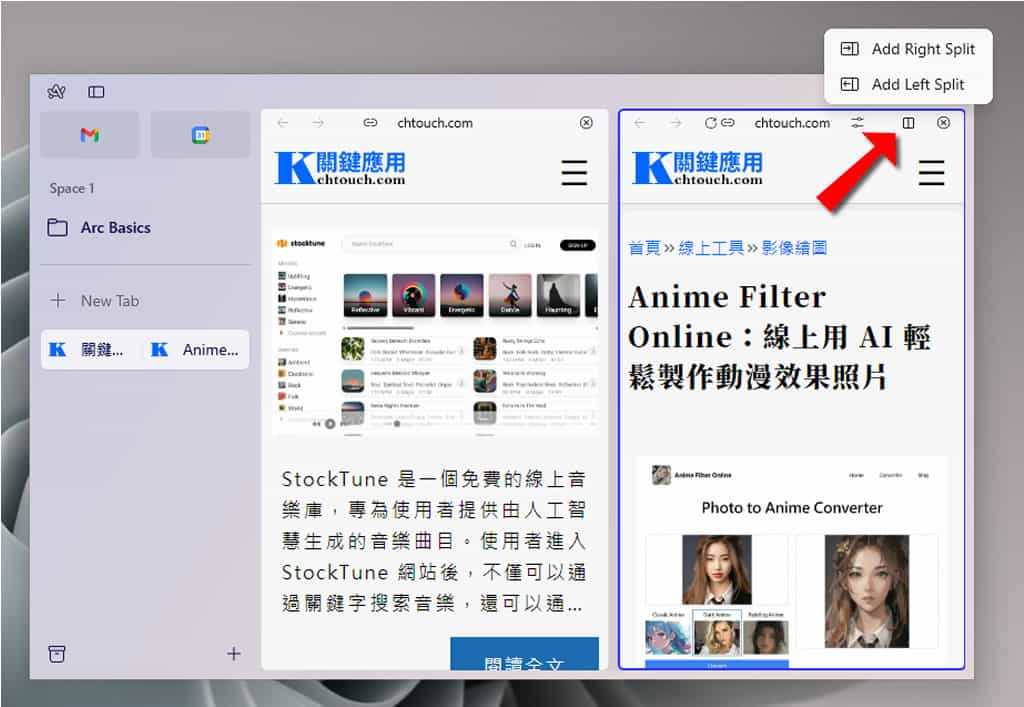Image resolution: width=1024 pixels, height=707 pixels.
Task: Click the Arc logo icon in sidebar
Action: pyautogui.click(x=56, y=92)
